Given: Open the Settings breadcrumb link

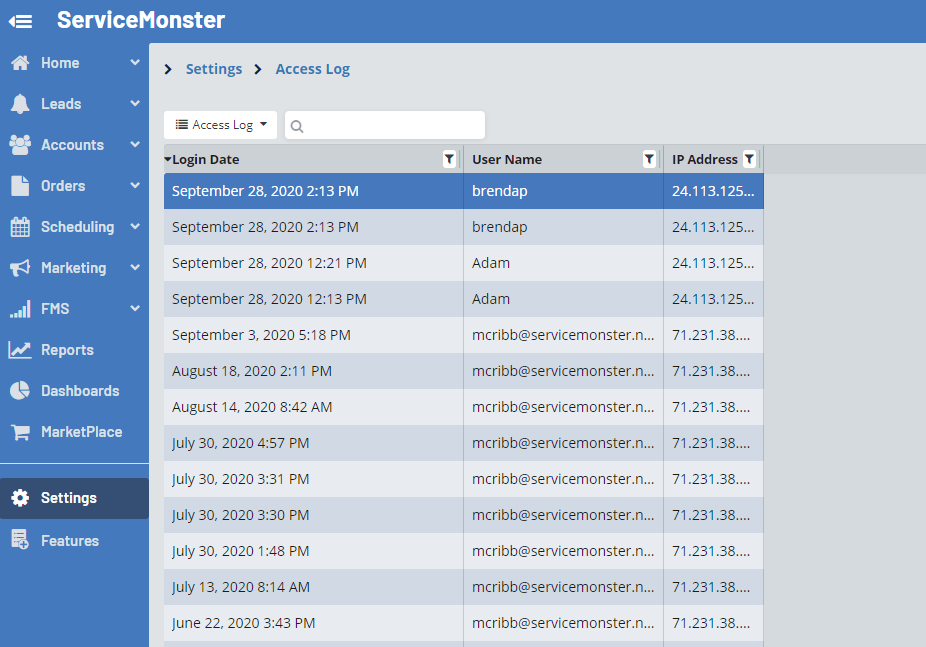Looking at the screenshot, I should click(214, 68).
